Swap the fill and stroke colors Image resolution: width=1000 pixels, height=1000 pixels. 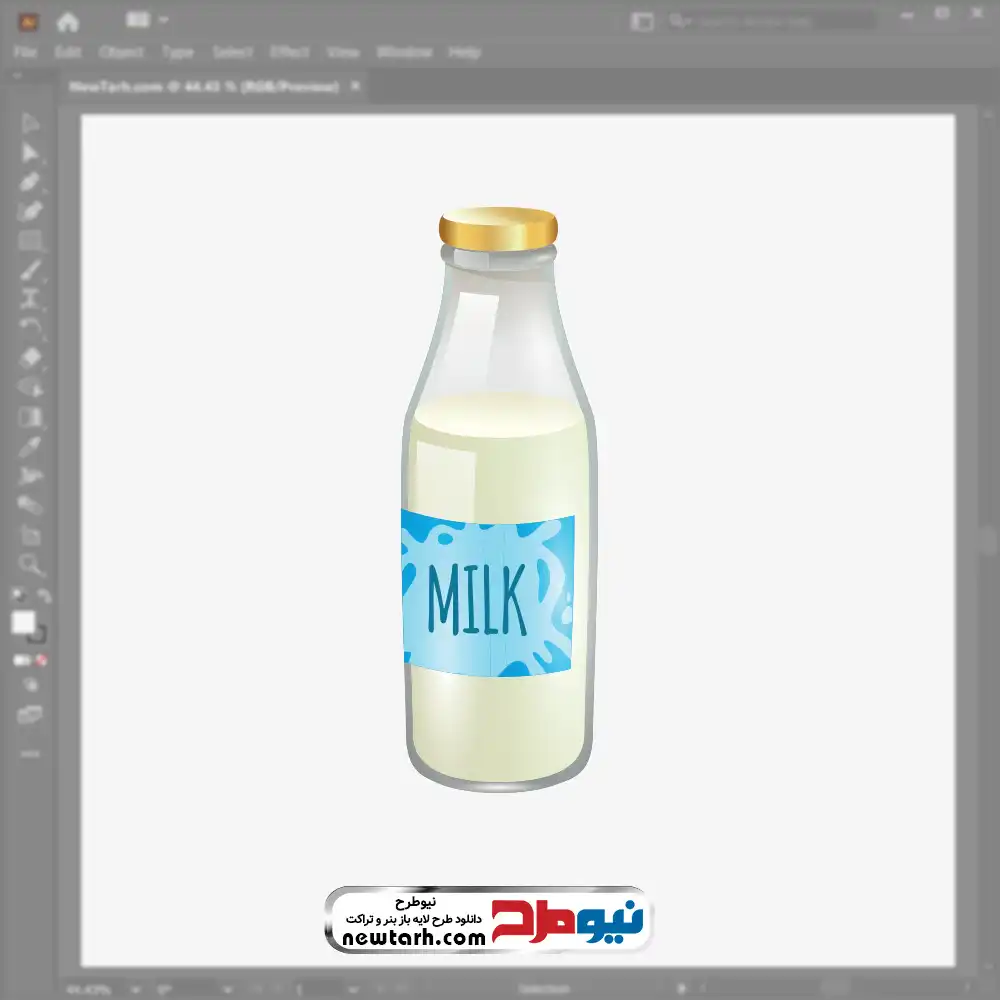click(44, 596)
